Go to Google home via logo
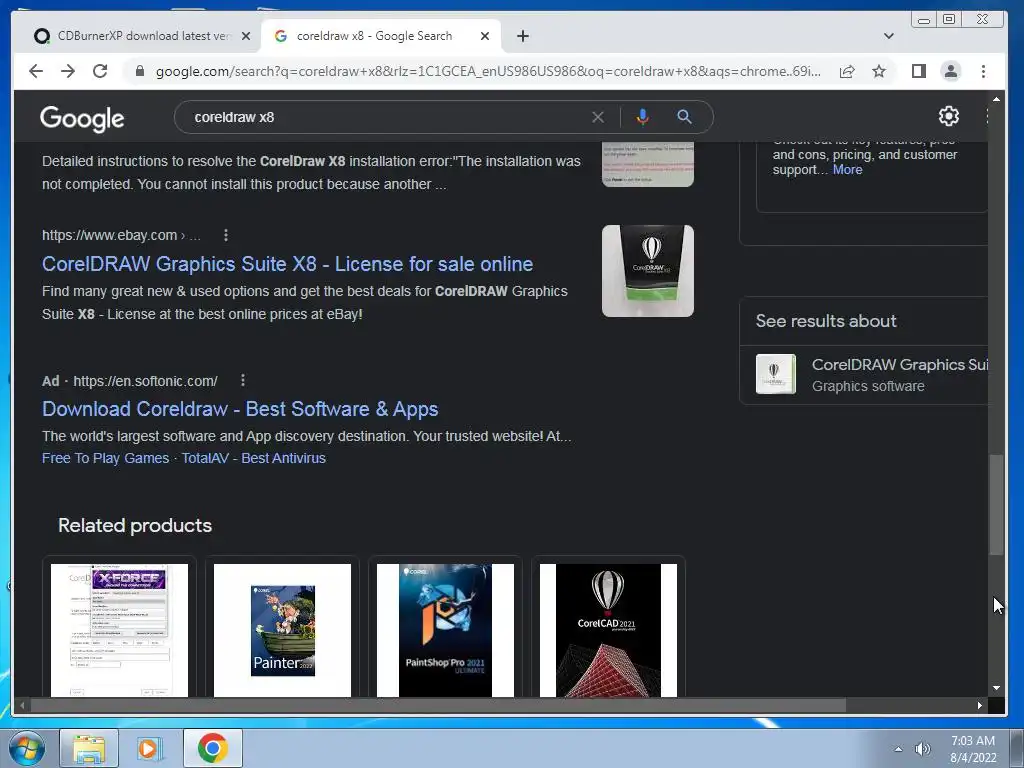This screenshot has width=1024, height=768. (82, 118)
